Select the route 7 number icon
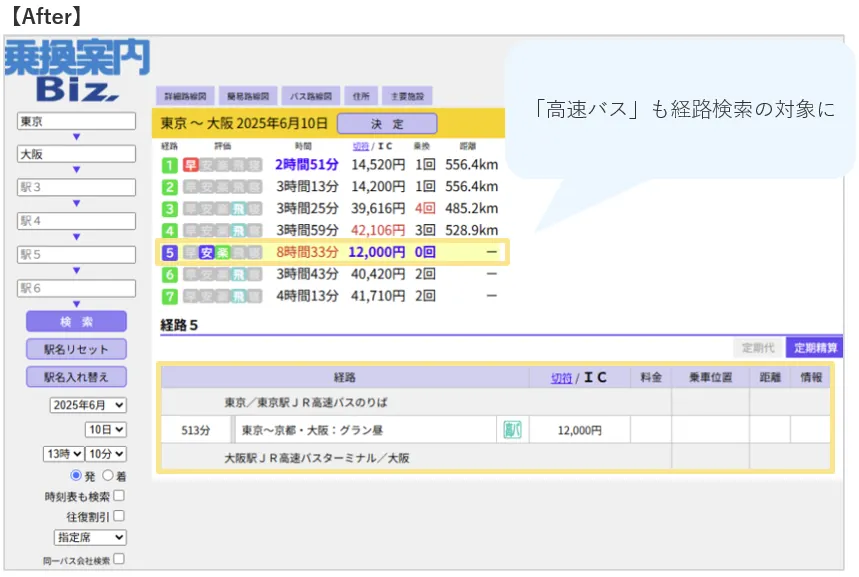The height and width of the screenshot is (577, 859). [x=170, y=296]
